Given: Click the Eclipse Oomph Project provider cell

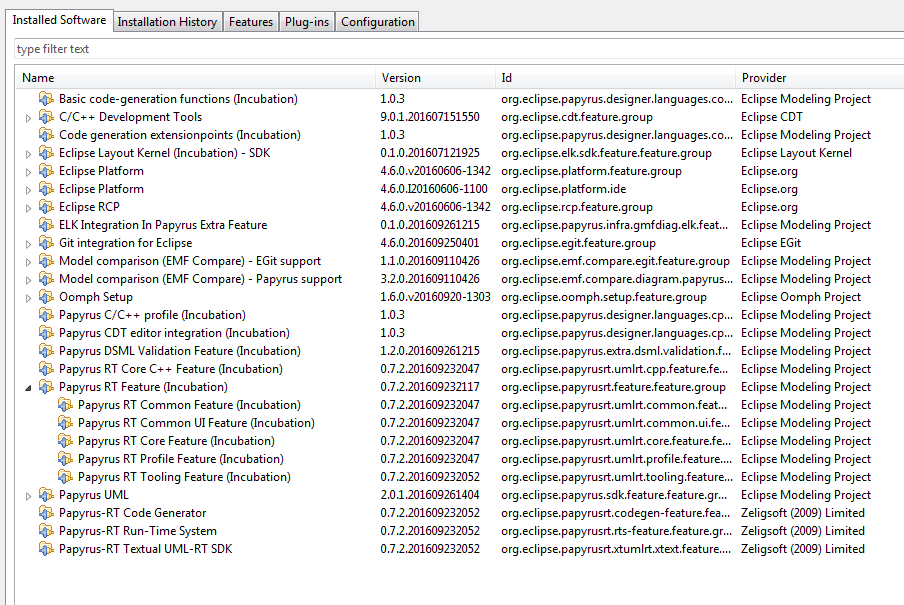Looking at the screenshot, I should 801,296.
